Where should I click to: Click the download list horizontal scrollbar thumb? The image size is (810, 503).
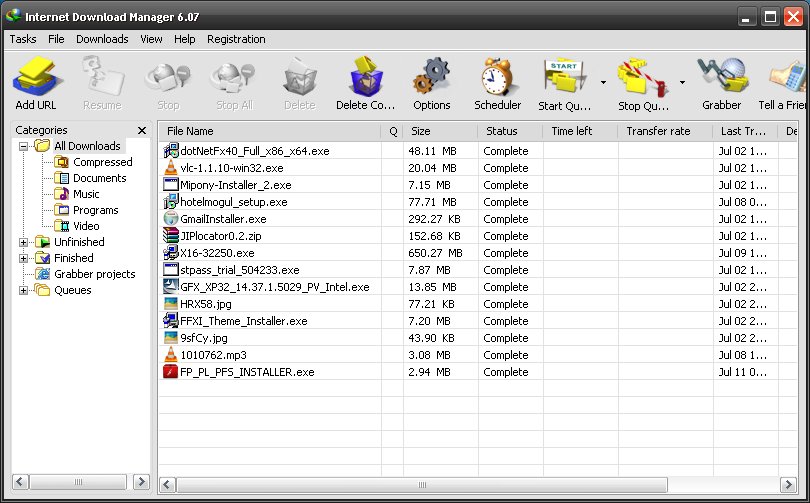(422, 485)
